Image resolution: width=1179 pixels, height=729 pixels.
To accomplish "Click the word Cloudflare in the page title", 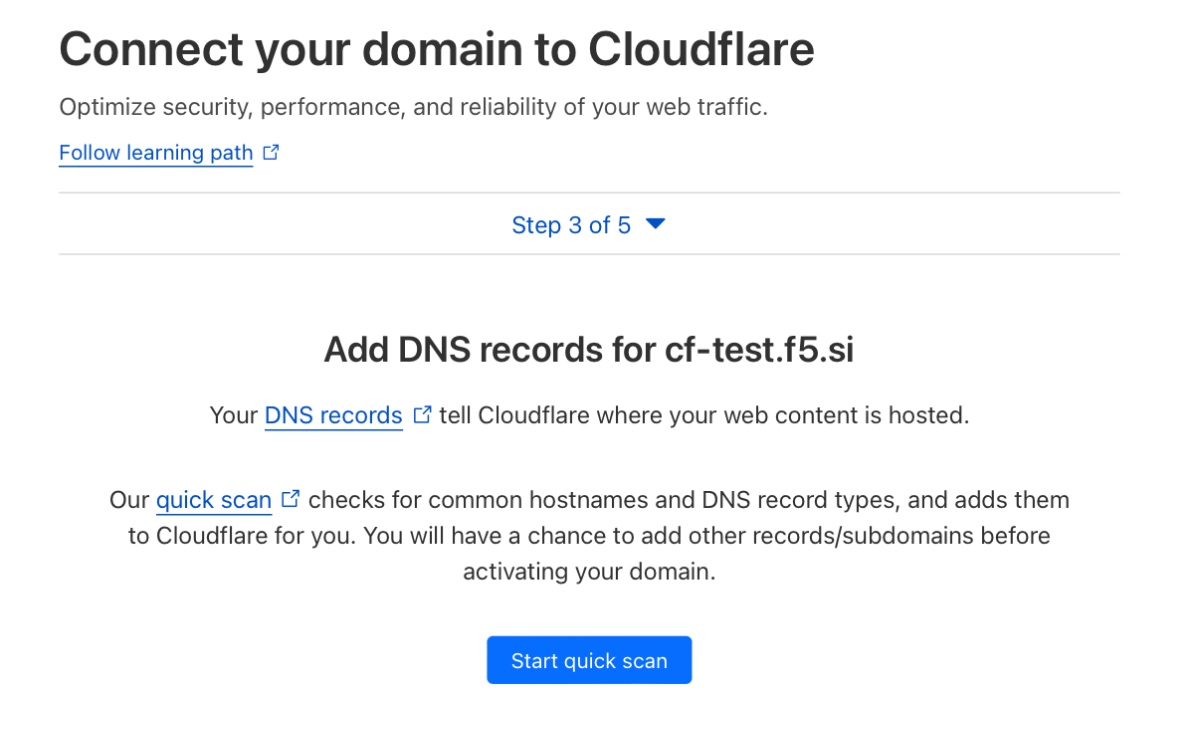I will tap(700, 49).
